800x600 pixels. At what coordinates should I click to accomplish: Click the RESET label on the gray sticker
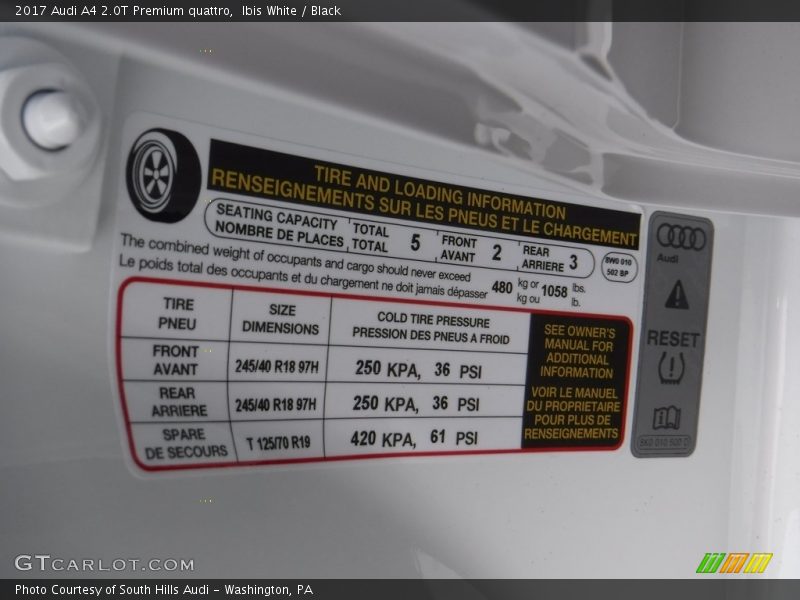click(673, 339)
